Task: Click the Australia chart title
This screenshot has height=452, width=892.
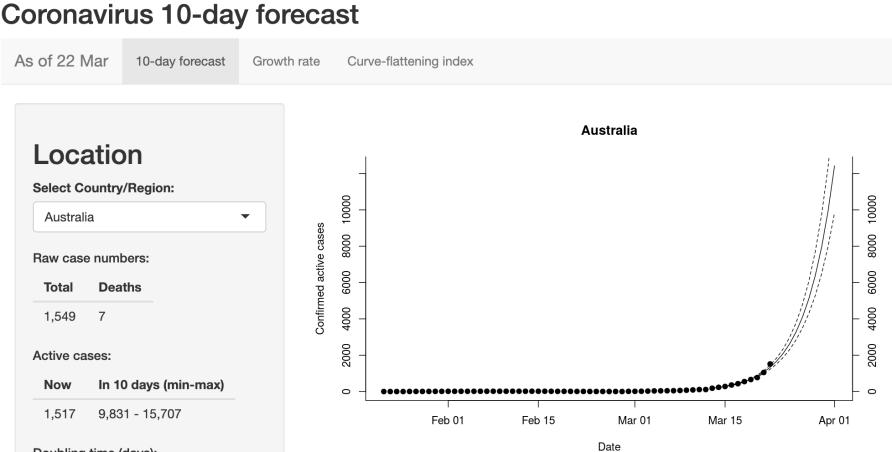Action: pyautogui.click(x=609, y=130)
